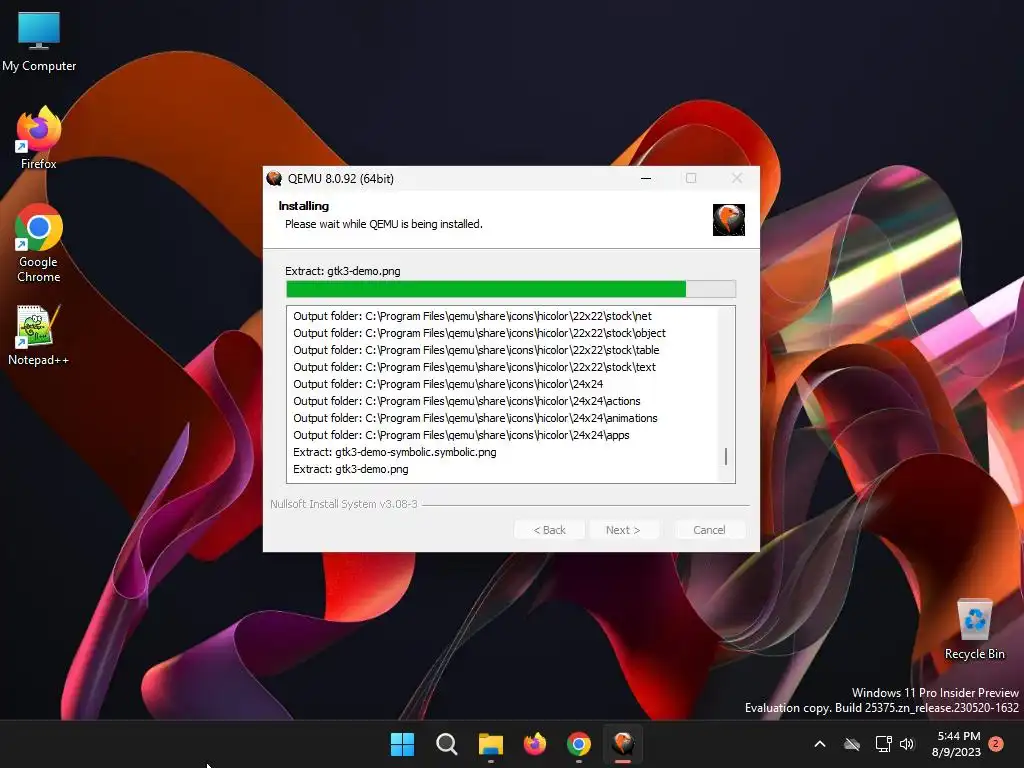1024x768 pixels.
Task: Click the Nullsoft Install System v3.08-3 label
Action: 344,504
